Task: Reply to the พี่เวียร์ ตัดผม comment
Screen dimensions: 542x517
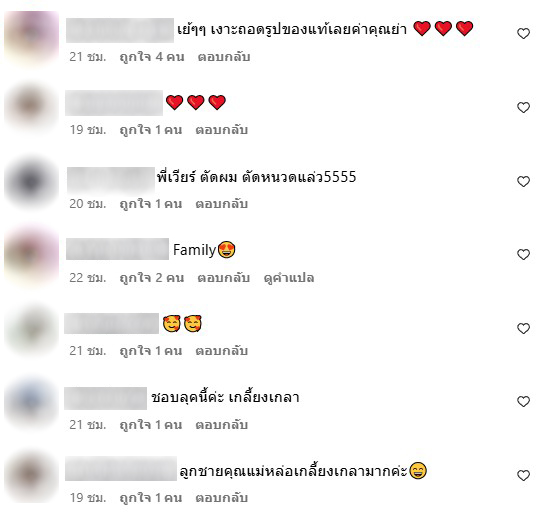Action: (x=222, y=204)
